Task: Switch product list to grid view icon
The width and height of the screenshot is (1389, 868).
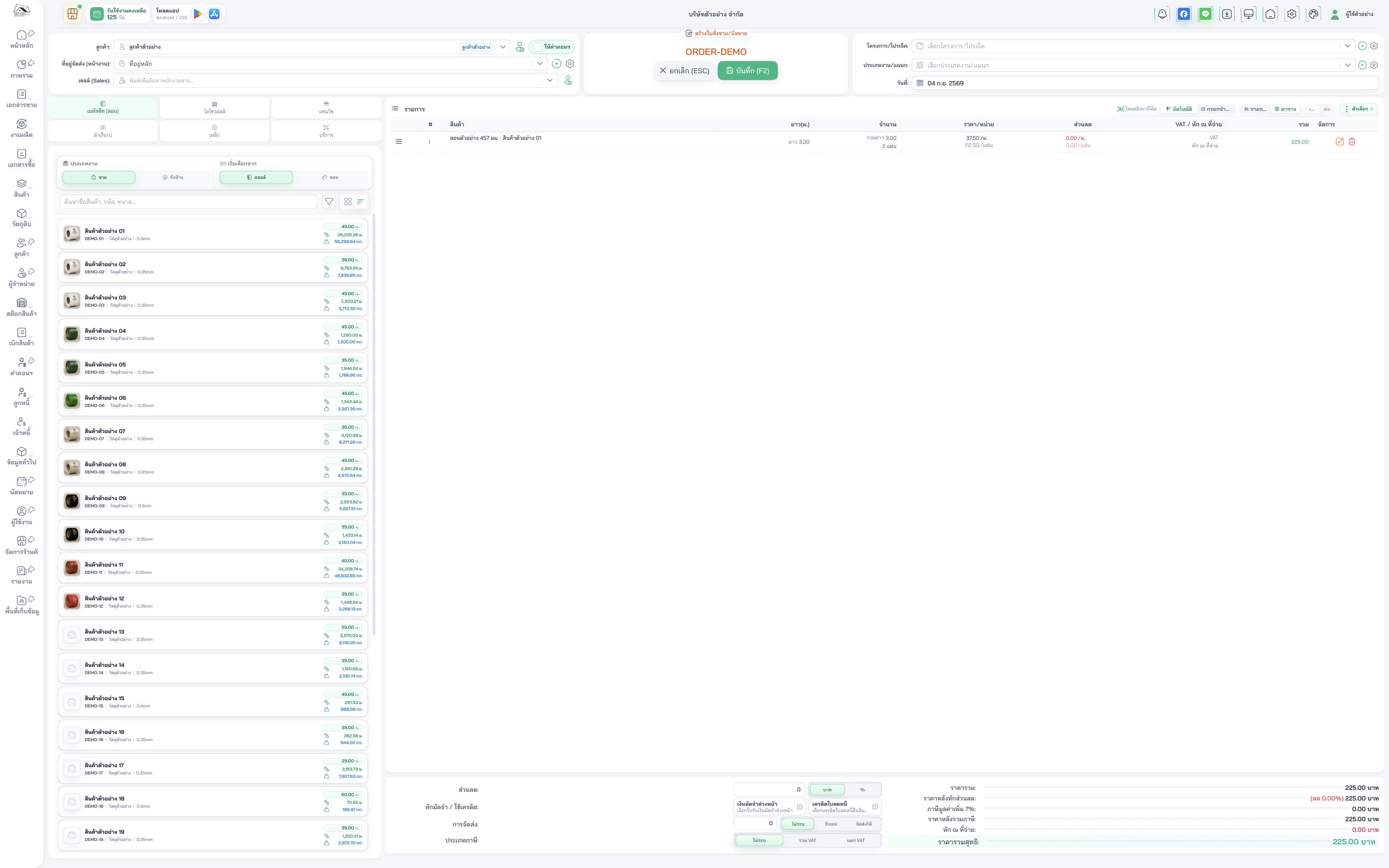Action: 348,202
